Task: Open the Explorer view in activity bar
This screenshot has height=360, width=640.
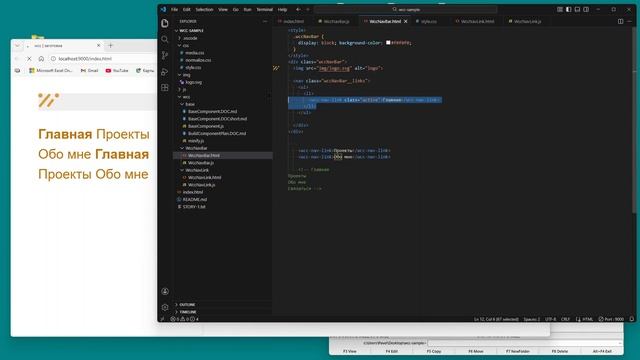Action: click(165, 23)
